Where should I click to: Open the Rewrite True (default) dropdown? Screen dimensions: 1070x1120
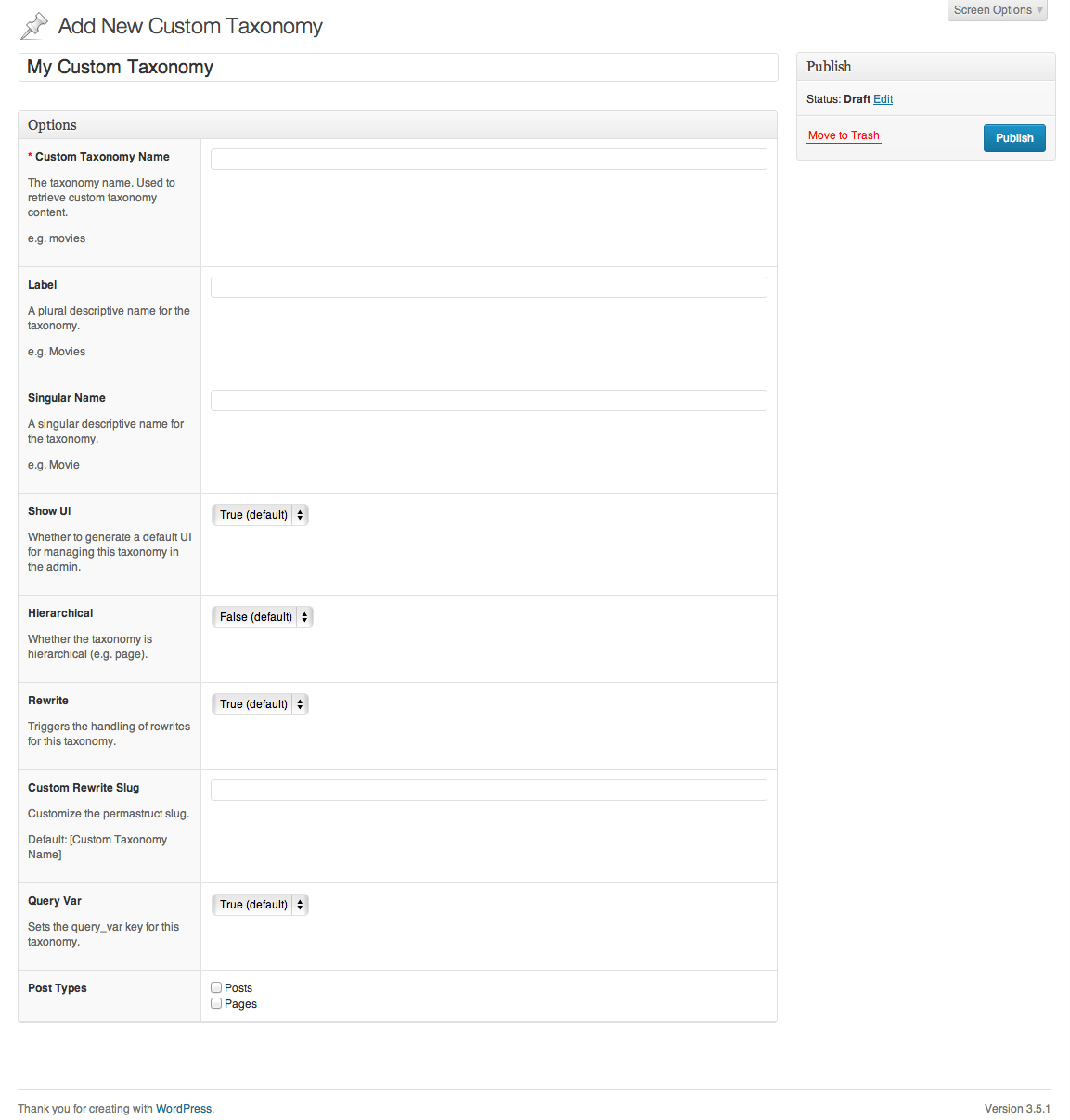tap(260, 704)
